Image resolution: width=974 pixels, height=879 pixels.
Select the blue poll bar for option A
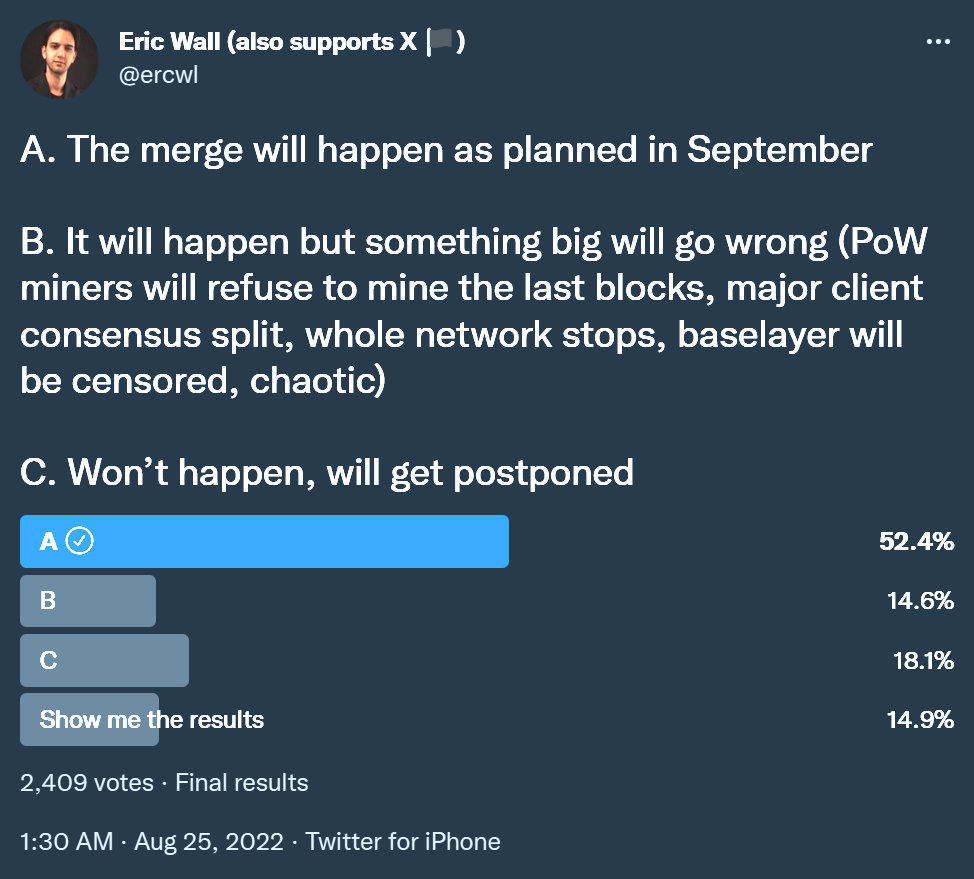pyautogui.click(x=264, y=542)
